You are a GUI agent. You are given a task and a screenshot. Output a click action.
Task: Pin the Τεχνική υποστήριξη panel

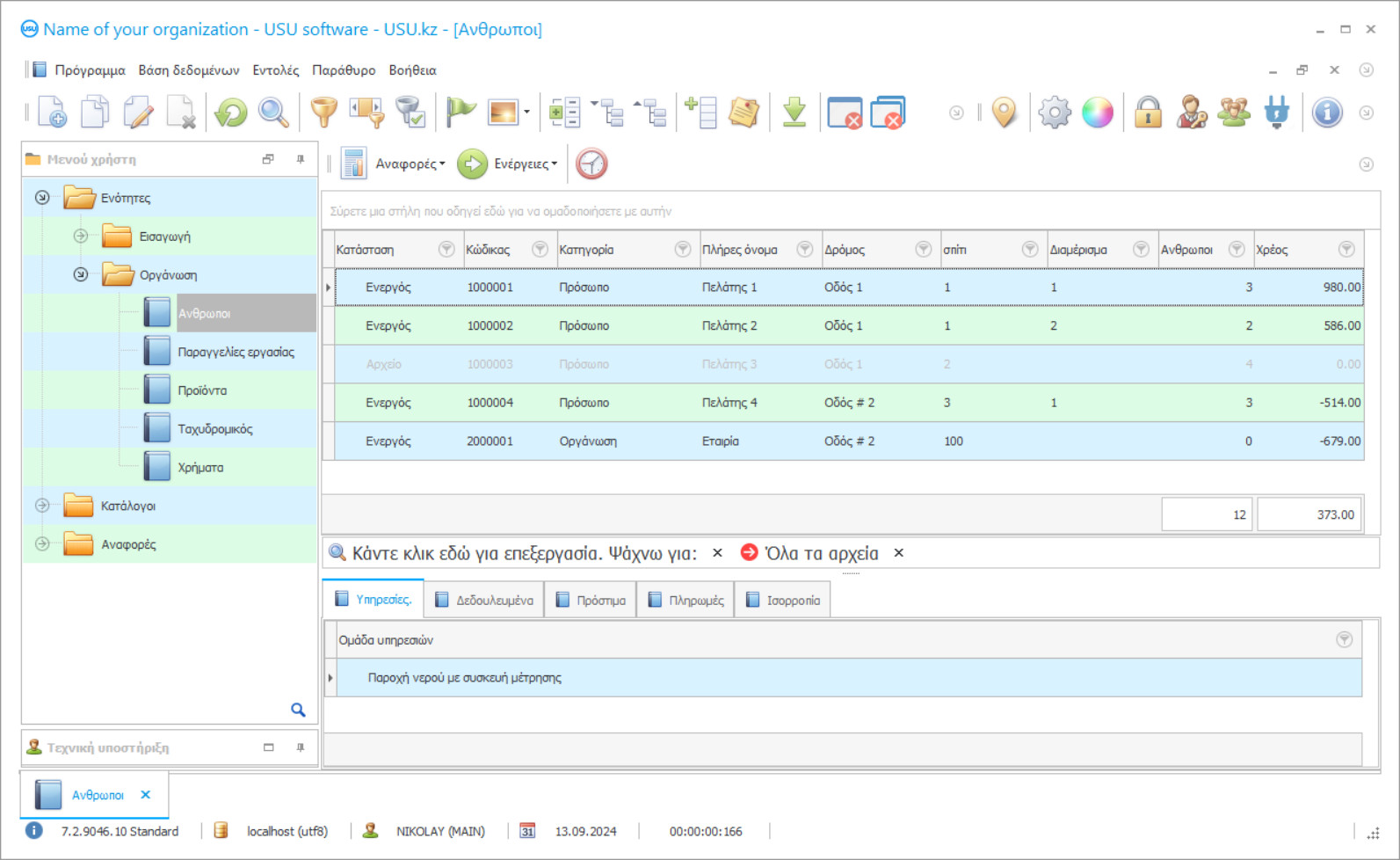[301, 747]
